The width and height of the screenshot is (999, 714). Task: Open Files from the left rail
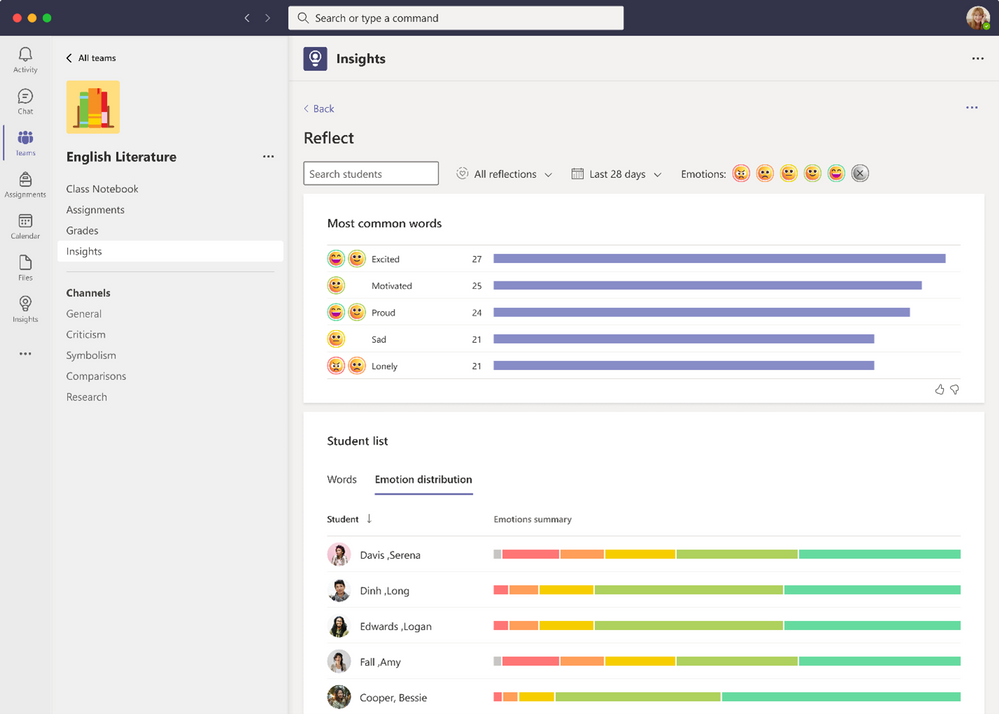[x=25, y=267]
